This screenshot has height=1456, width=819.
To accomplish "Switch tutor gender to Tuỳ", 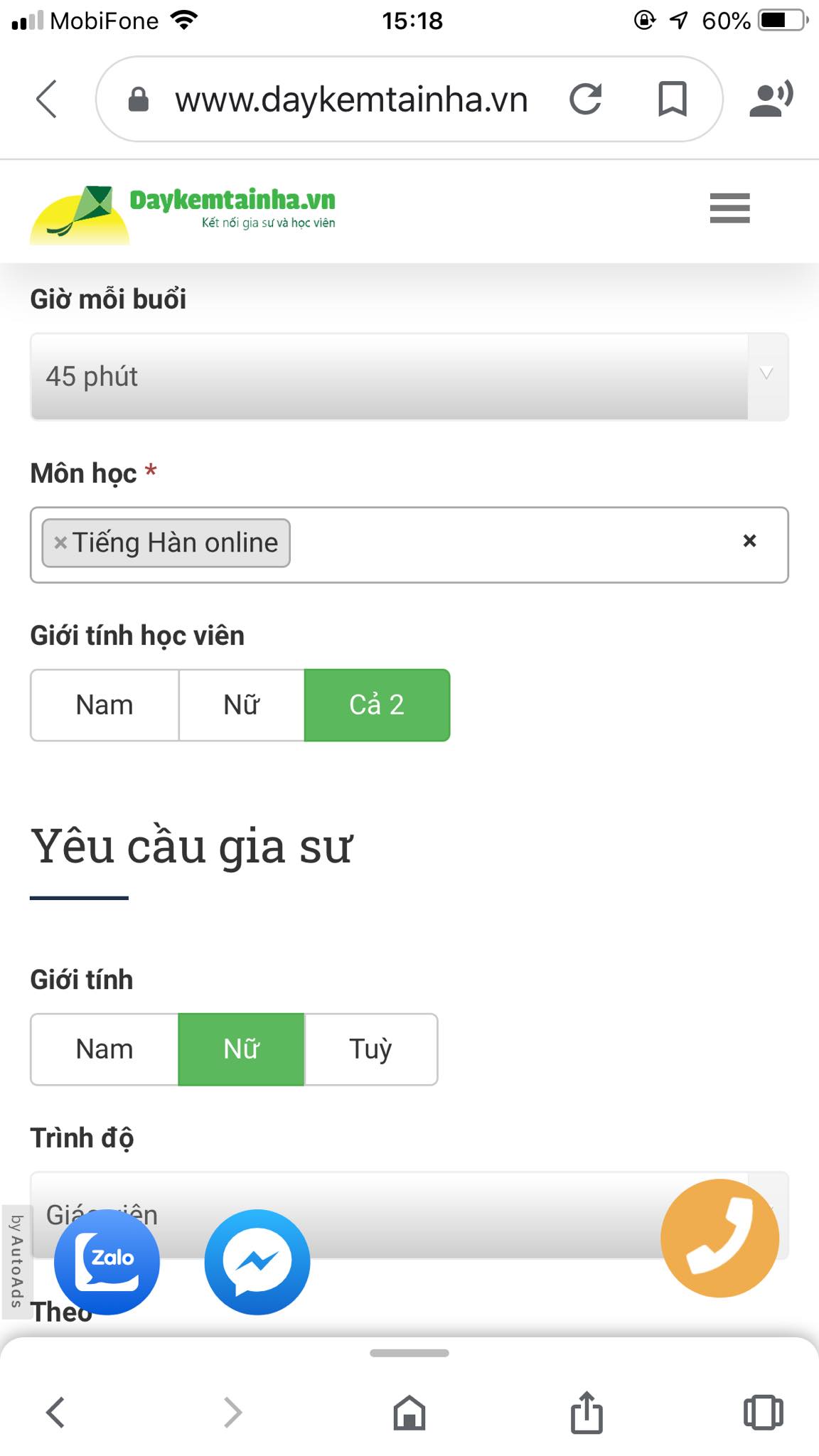I will 370,1049.
